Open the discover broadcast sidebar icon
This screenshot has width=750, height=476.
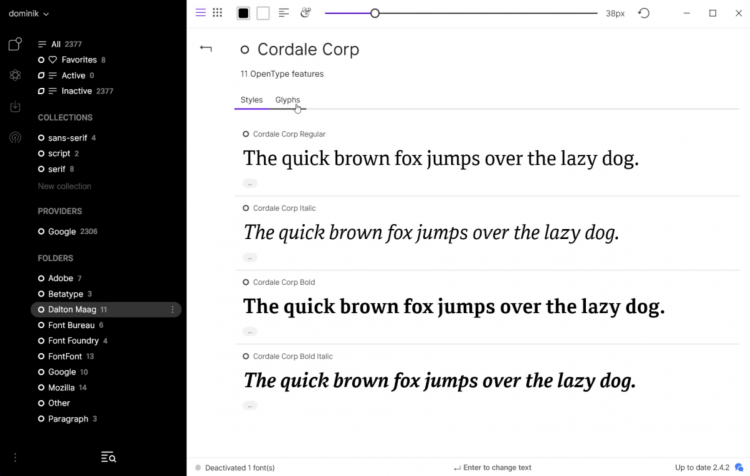coord(15,138)
